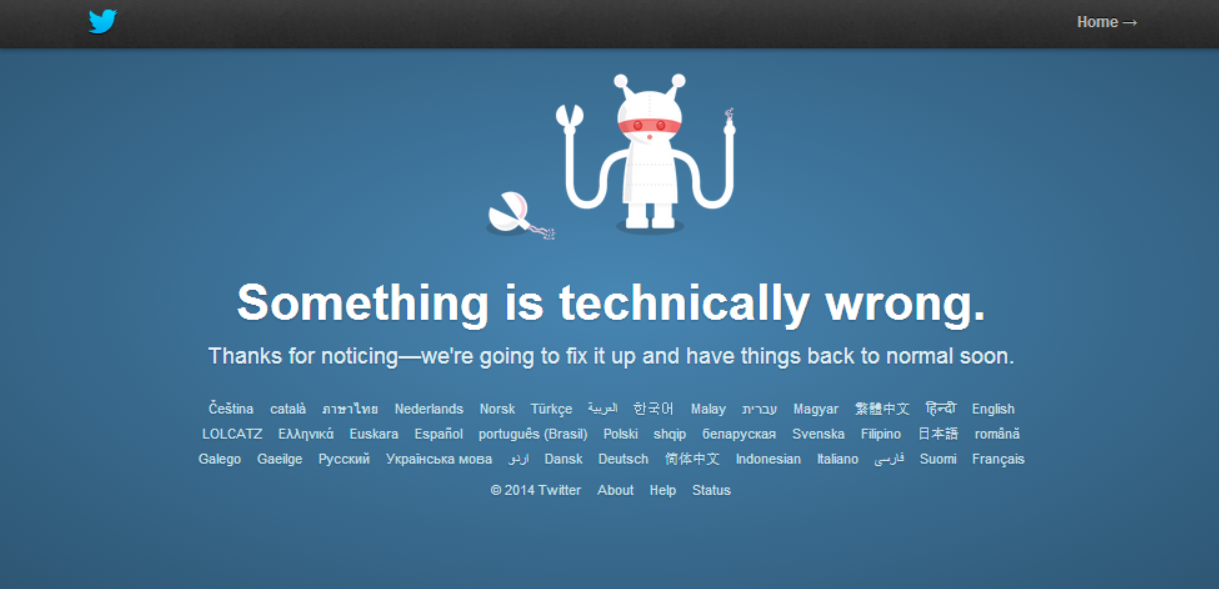Choose Русский language link

(344, 459)
